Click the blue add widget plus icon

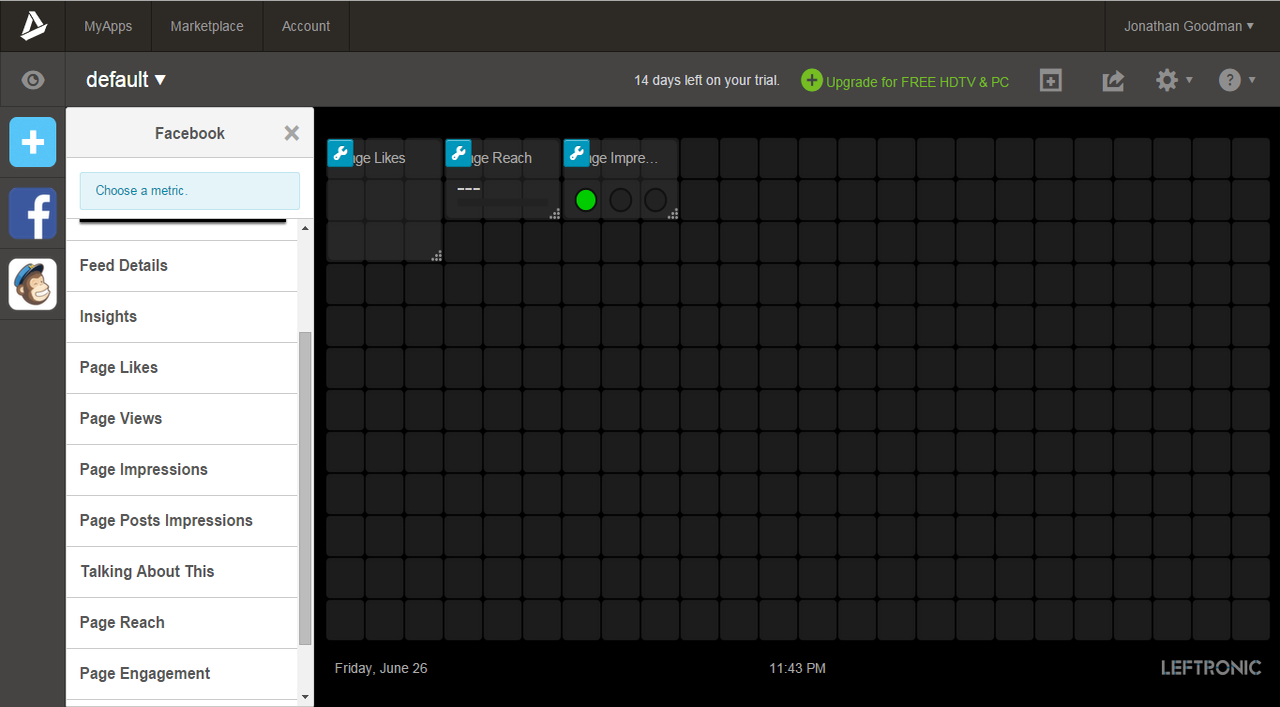point(33,142)
